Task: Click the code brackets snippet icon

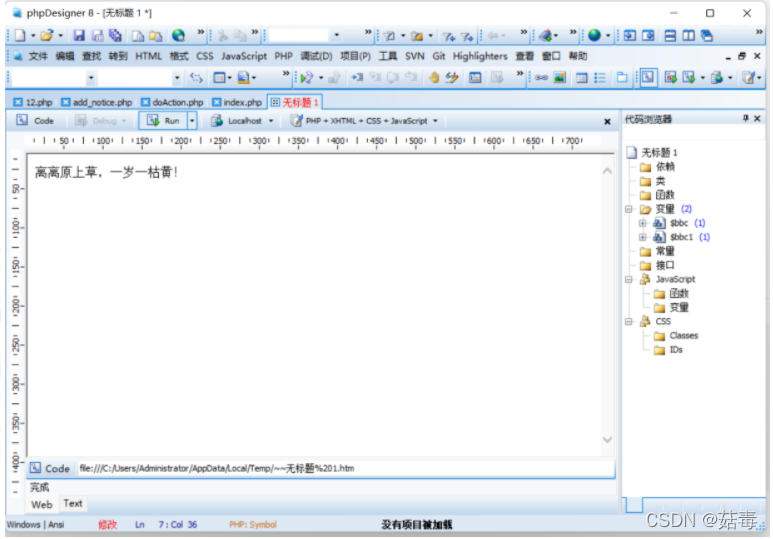Action: (x=196, y=77)
